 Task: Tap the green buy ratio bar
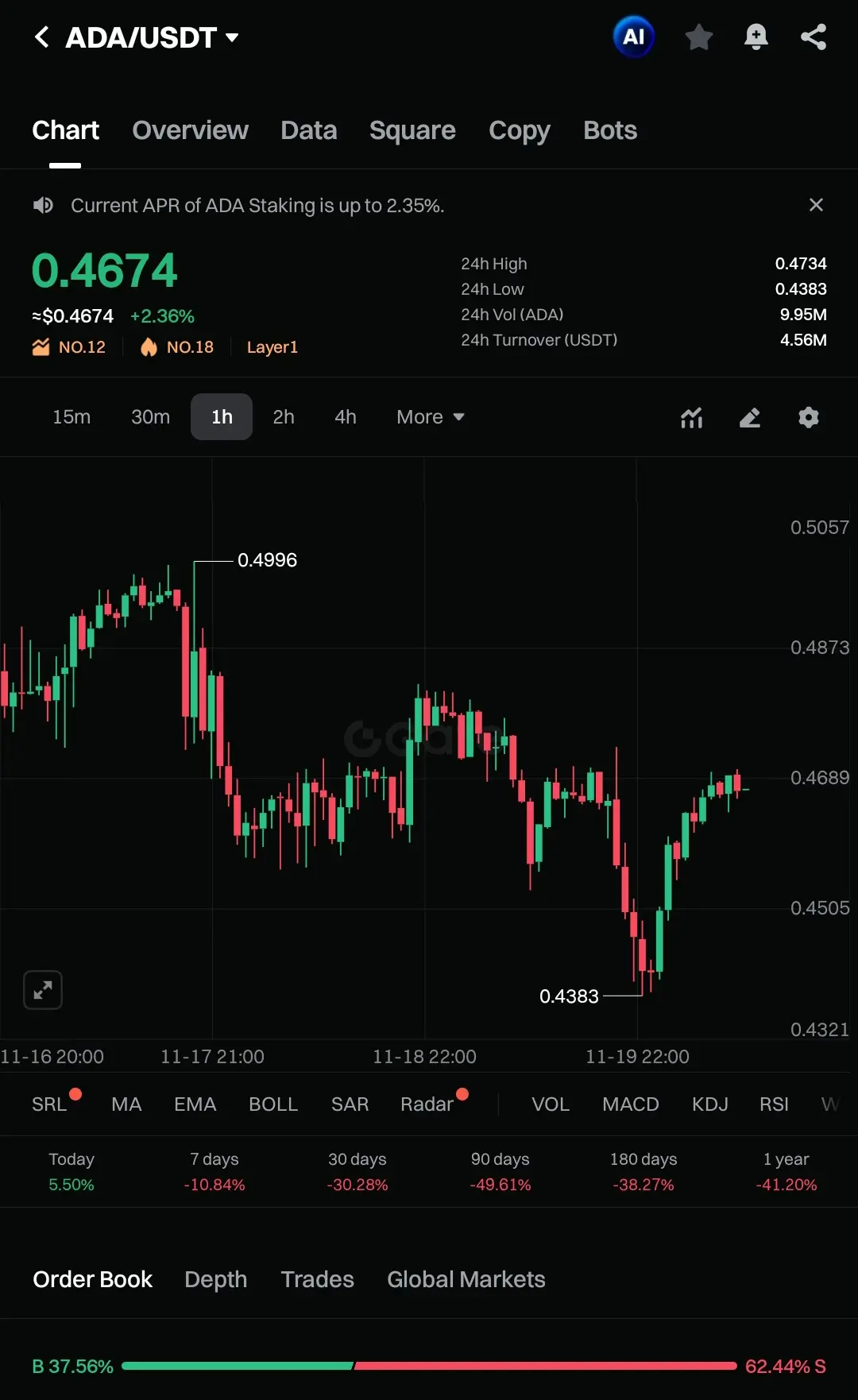point(238,1366)
